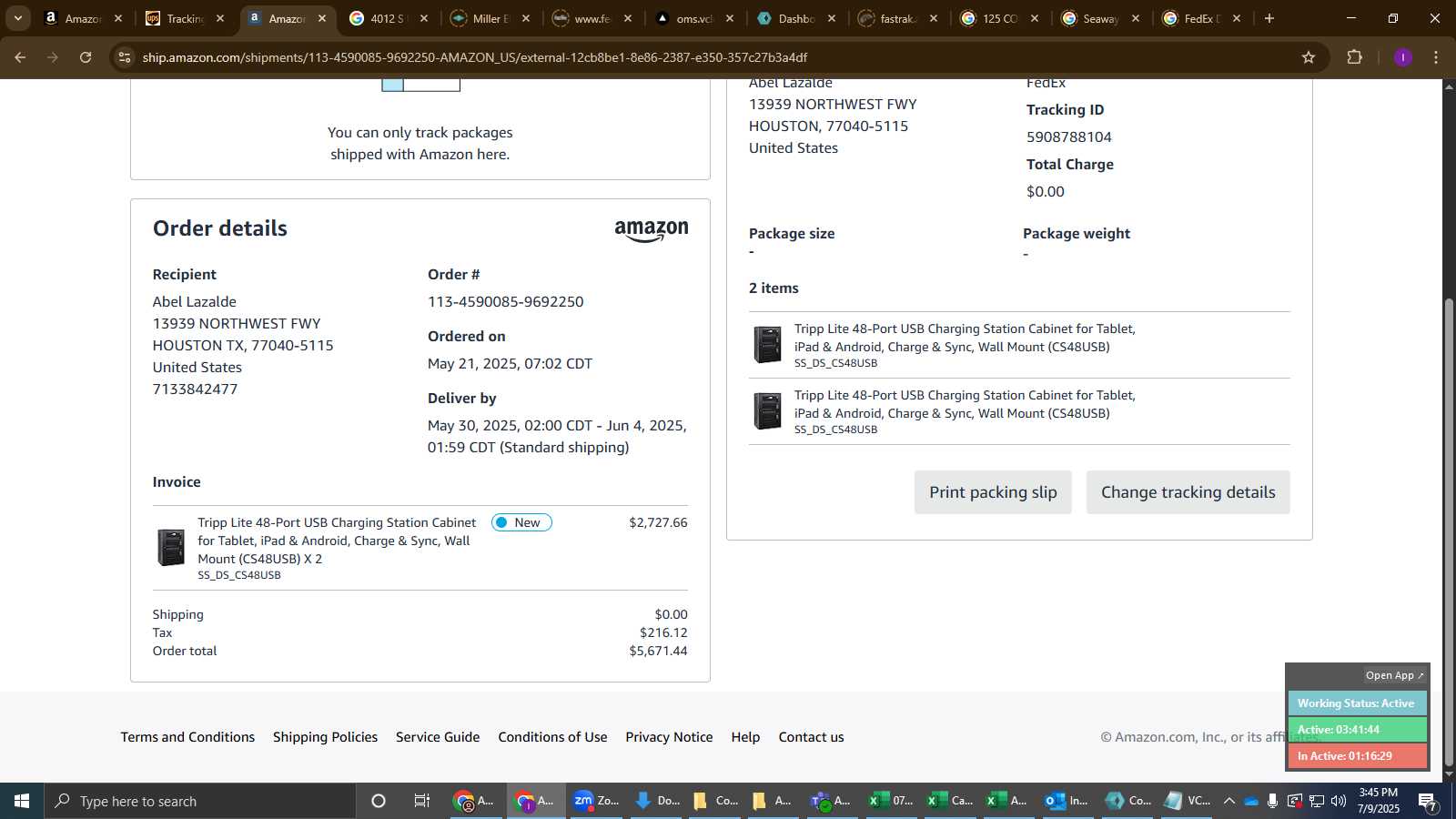This screenshot has width=1456, height=819.
Task: Select order number 113-4590085-9692250
Action: [506, 301]
